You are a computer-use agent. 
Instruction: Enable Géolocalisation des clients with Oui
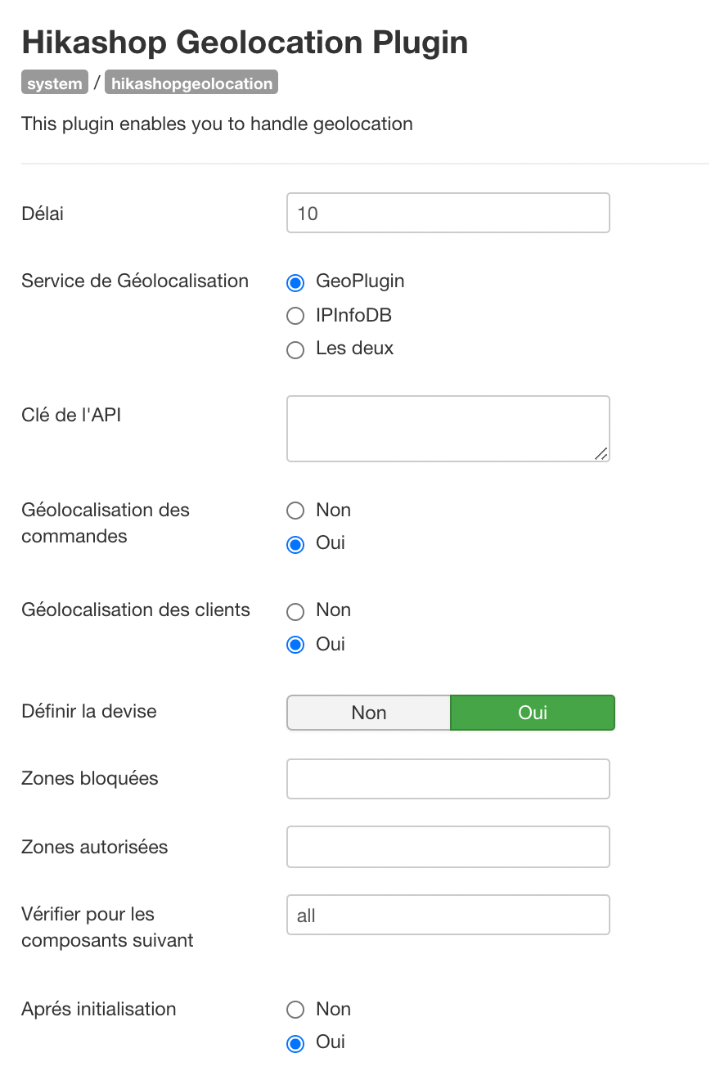[x=295, y=645]
